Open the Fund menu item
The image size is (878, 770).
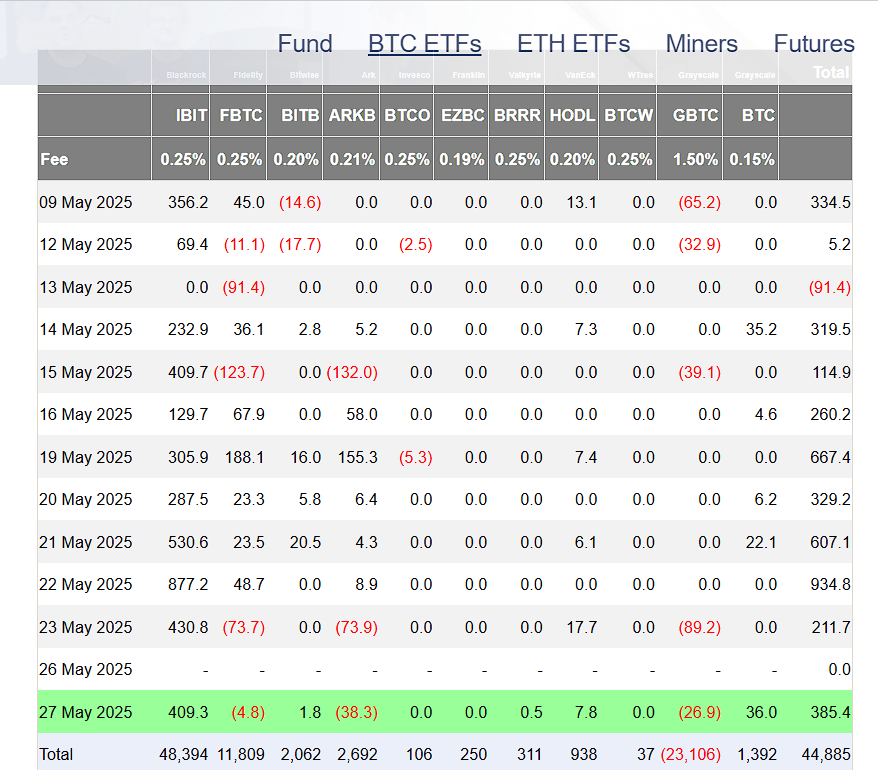tap(305, 44)
